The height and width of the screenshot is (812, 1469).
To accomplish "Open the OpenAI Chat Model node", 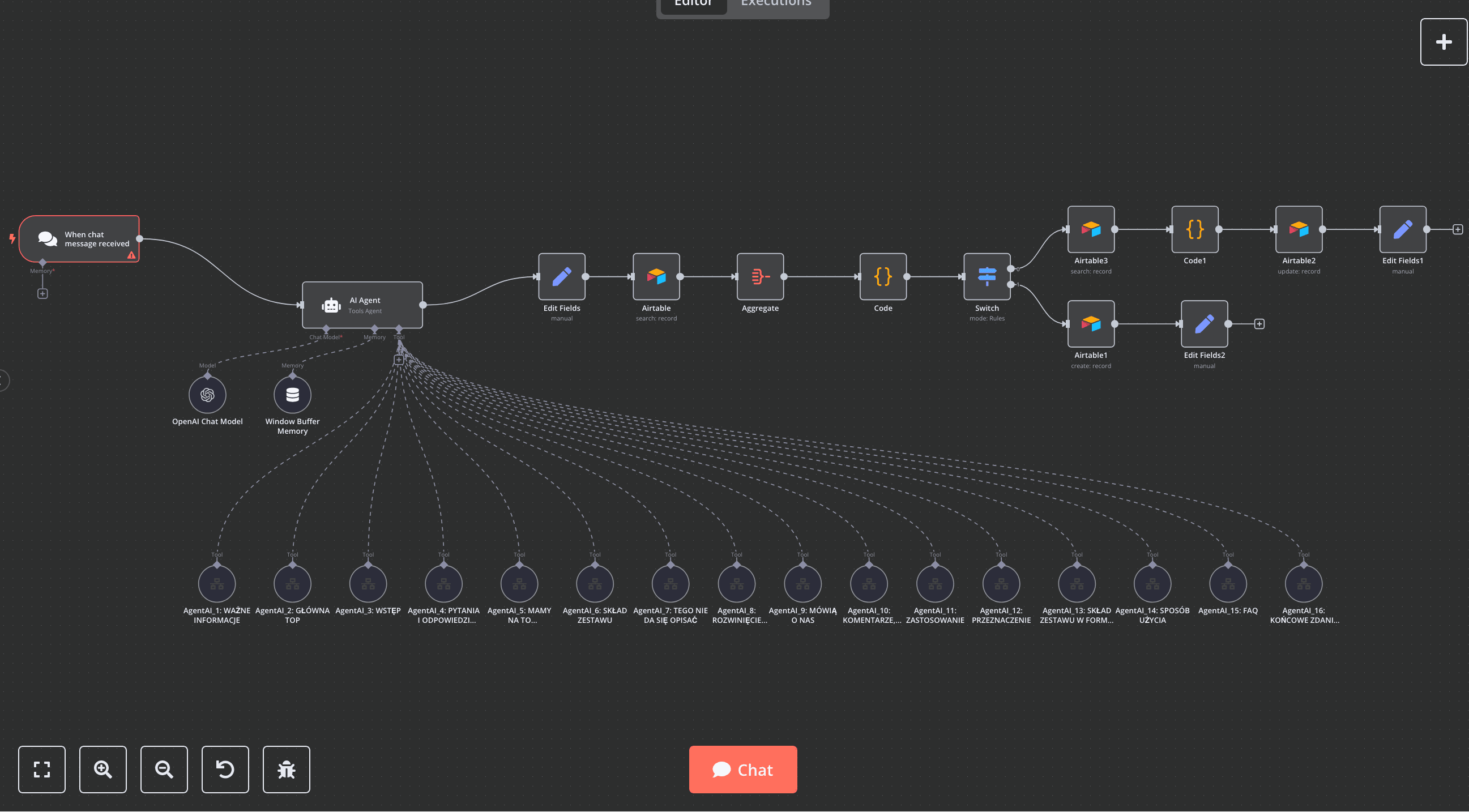I will tap(208, 395).
